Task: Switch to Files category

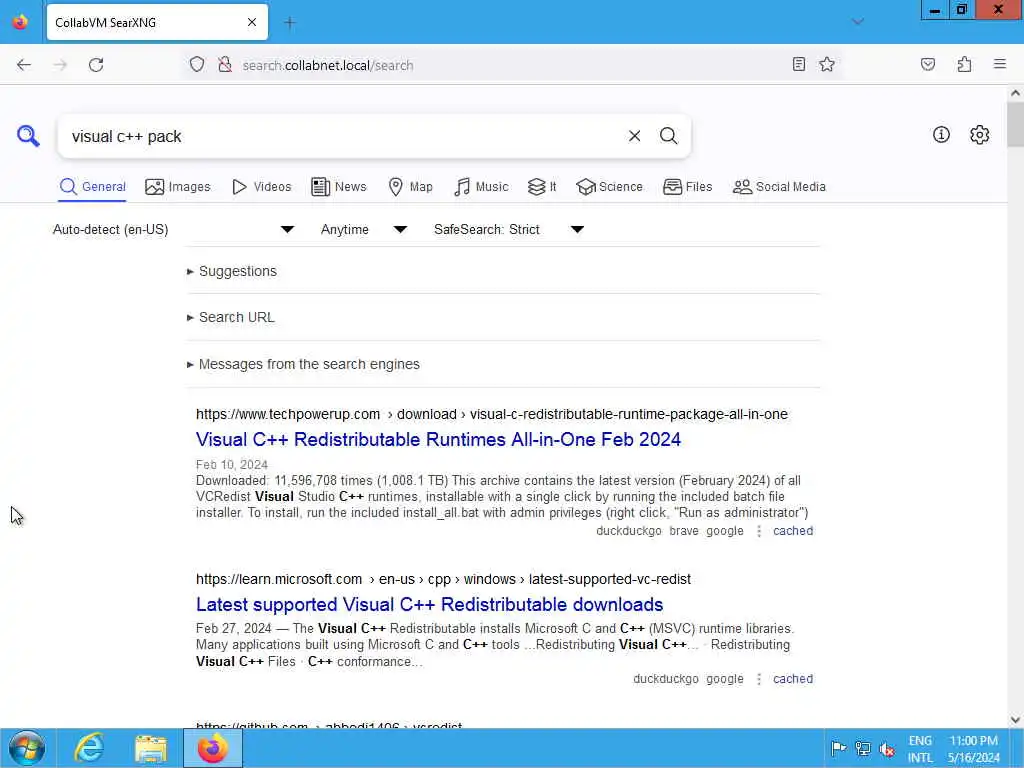Action: [x=688, y=187]
